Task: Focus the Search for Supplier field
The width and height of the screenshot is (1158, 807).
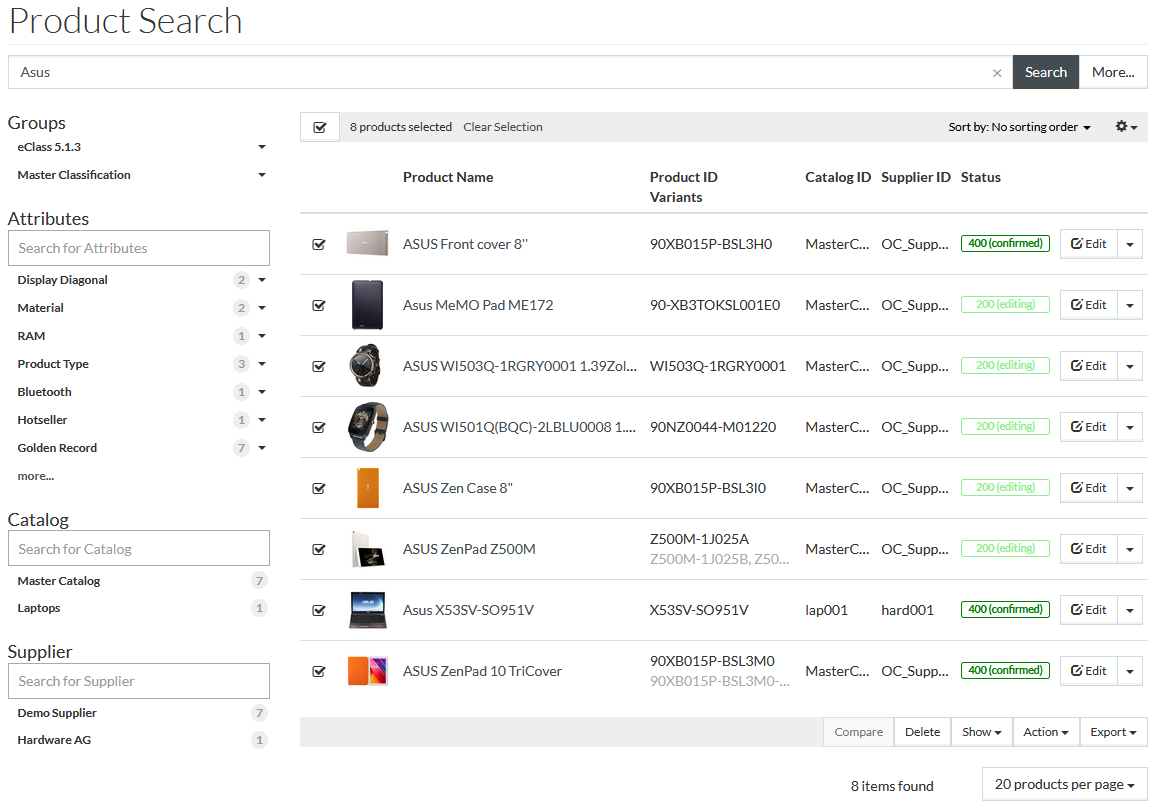Action: click(x=139, y=681)
